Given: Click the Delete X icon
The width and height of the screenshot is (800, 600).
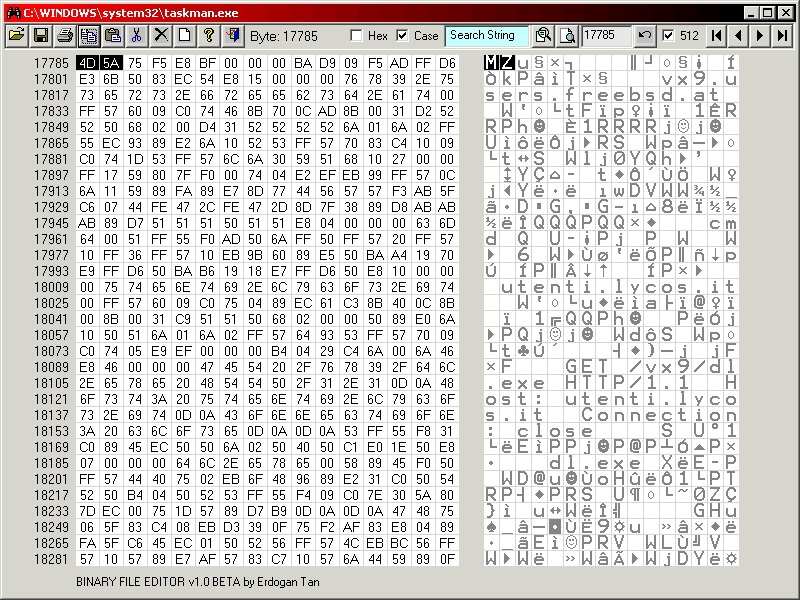Looking at the screenshot, I should click(160, 35).
